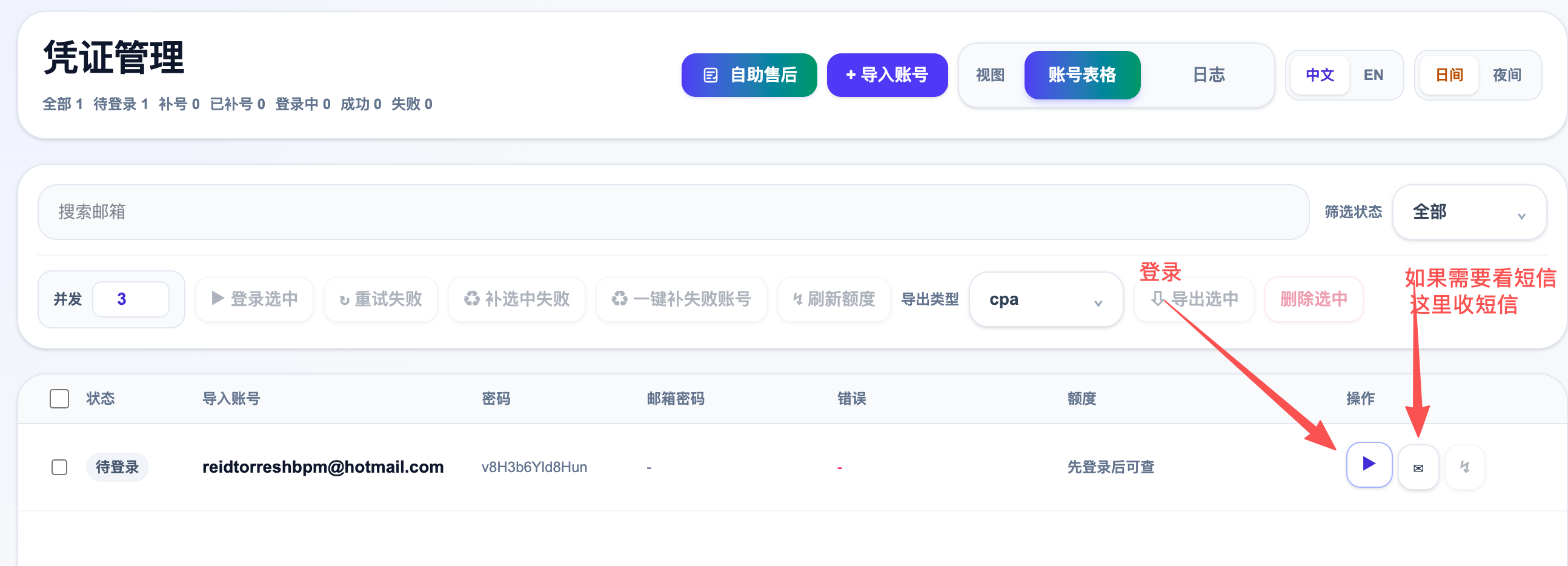Click 刷新额度 refresh quota button
This screenshot has height=566, width=1568.
pos(834,299)
